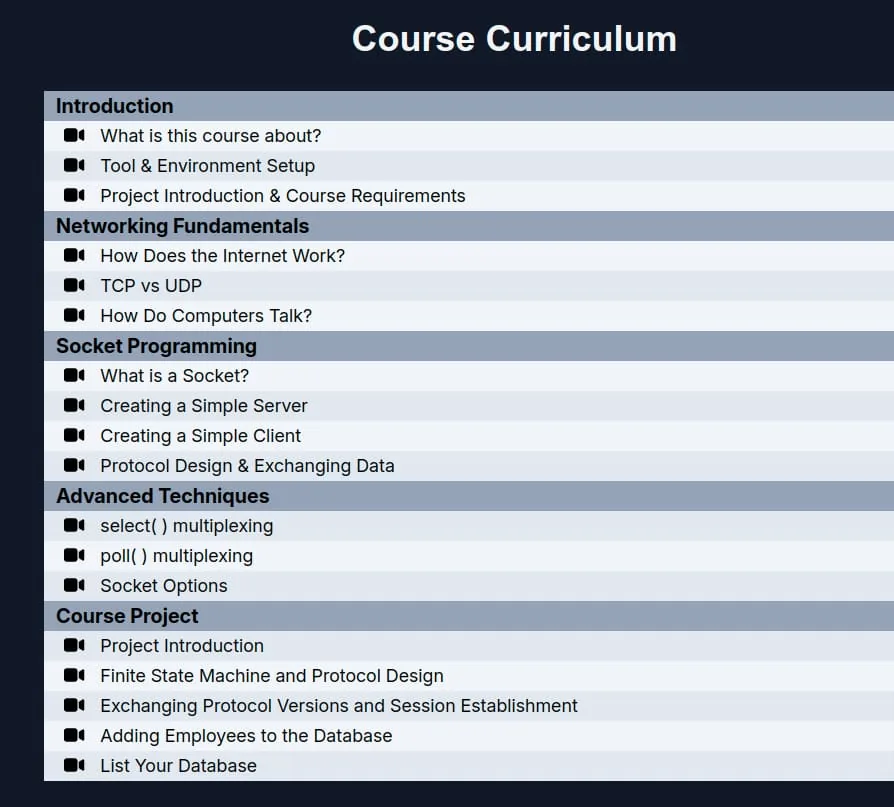This screenshot has width=894, height=807.
Task: Click the camera icon next to 'Tool & Environment Setup'
Action: pyautogui.click(x=74, y=166)
